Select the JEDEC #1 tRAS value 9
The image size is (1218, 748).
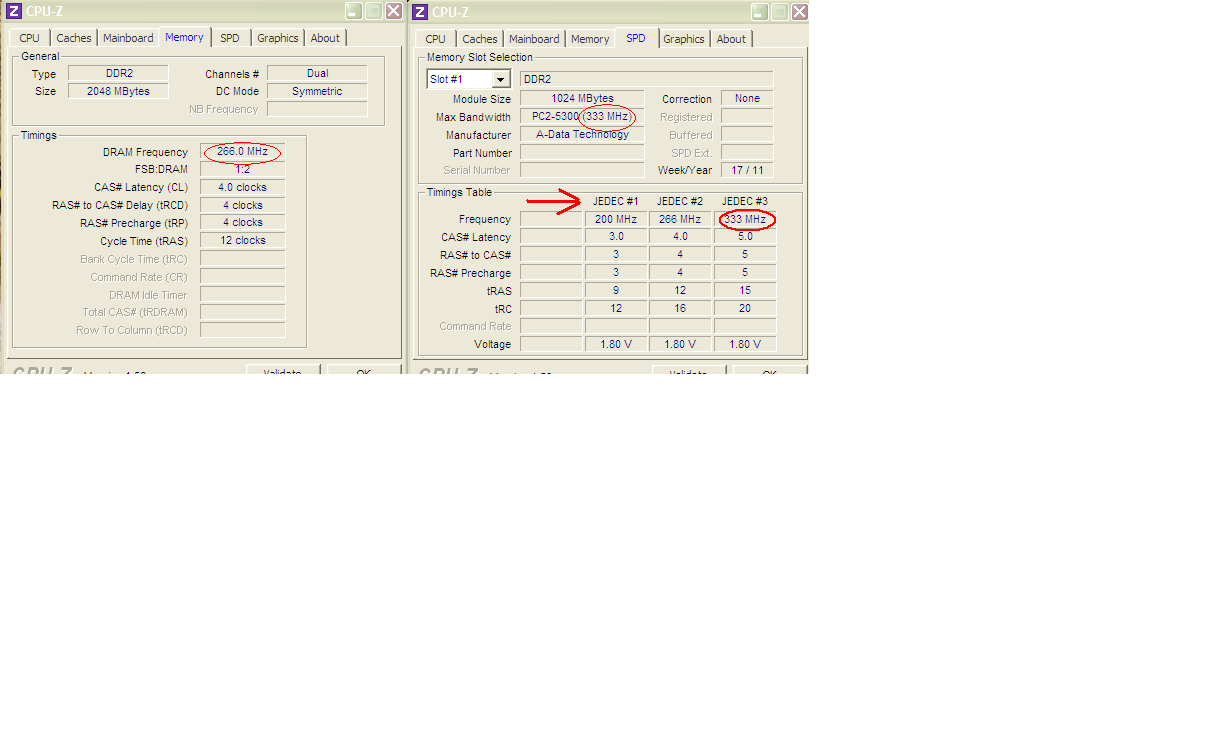click(x=616, y=291)
